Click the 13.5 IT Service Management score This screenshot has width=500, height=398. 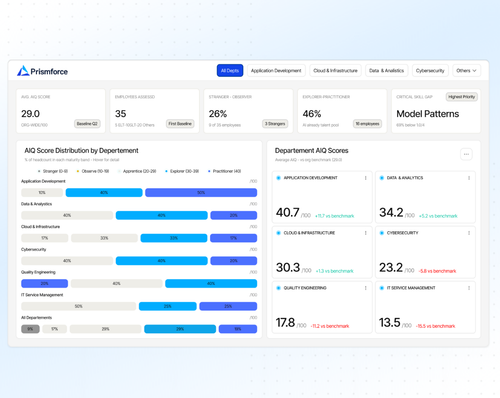[389, 322]
